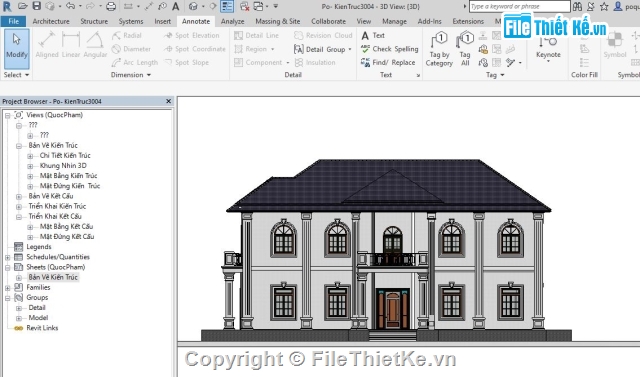Click the Tag All tool
The width and height of the screenshot is (640, 377).
pos(465,49)
